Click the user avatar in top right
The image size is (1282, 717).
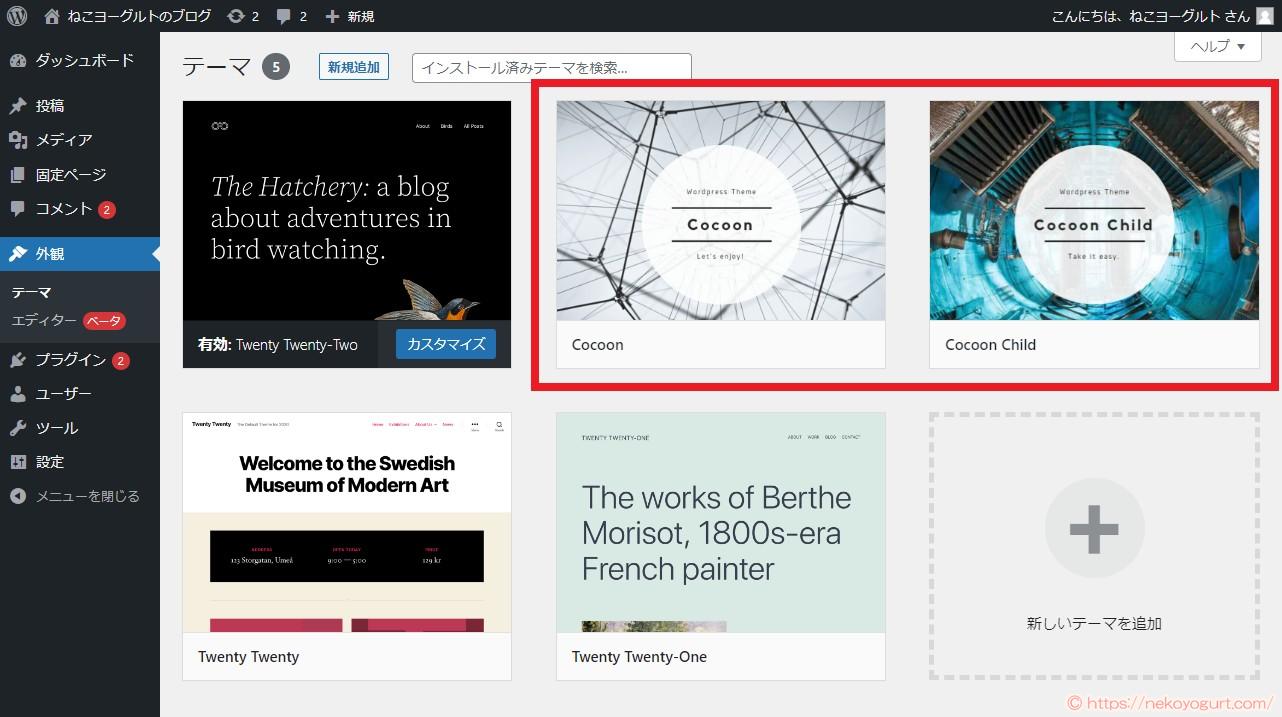(1265, 16)
